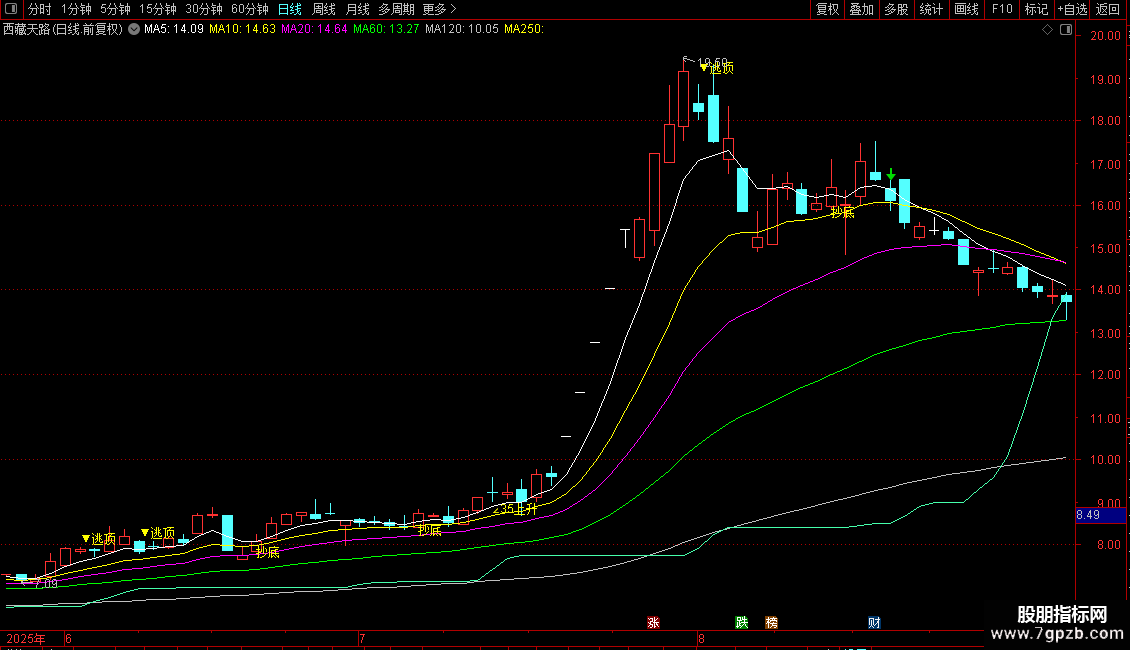Screen dimensions: 1130x650
Task: Add stock via +自选 button
Action: (1072, 9)
